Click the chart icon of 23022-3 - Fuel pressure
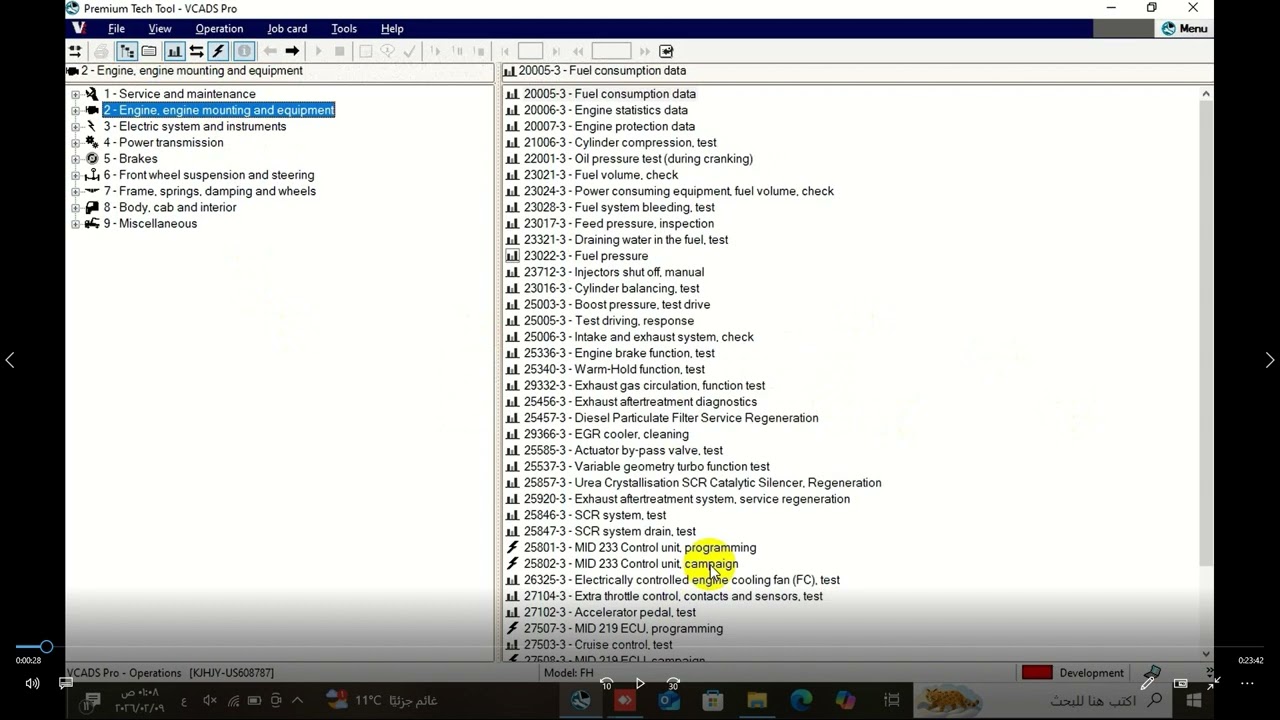Image resolution: width=1280 pixels, height=720 pixels. 512,256
